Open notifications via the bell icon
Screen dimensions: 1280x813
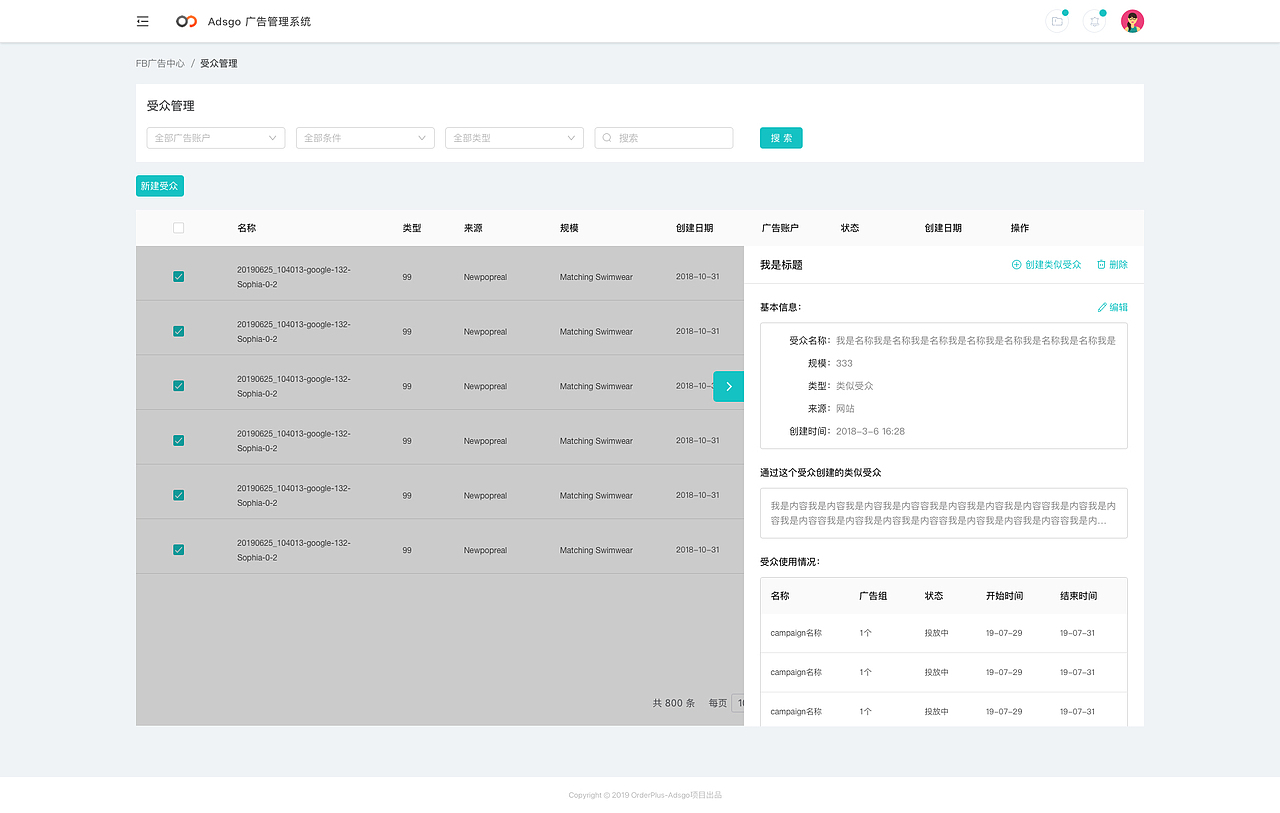coord(1095,21)
